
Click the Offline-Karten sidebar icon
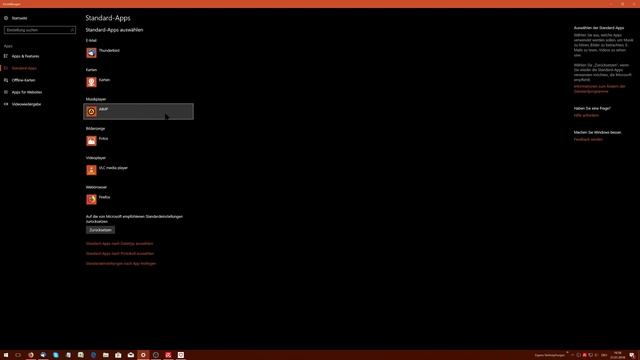pyautogui.click(x=6, y=80)
